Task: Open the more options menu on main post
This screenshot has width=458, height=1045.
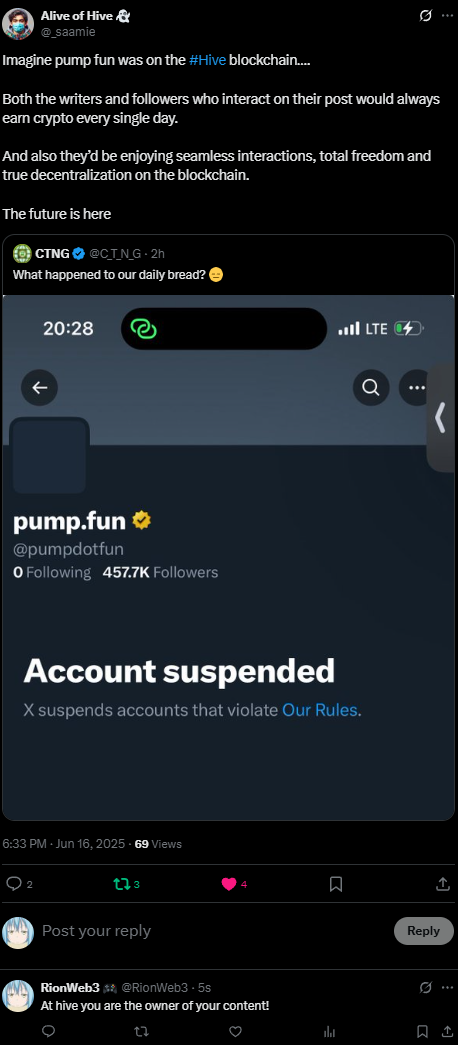Action: (x=447, y=16)
